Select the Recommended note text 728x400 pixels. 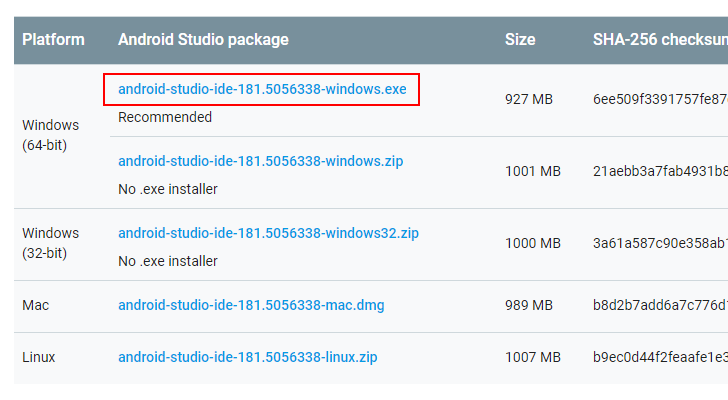tap(165, 117)
